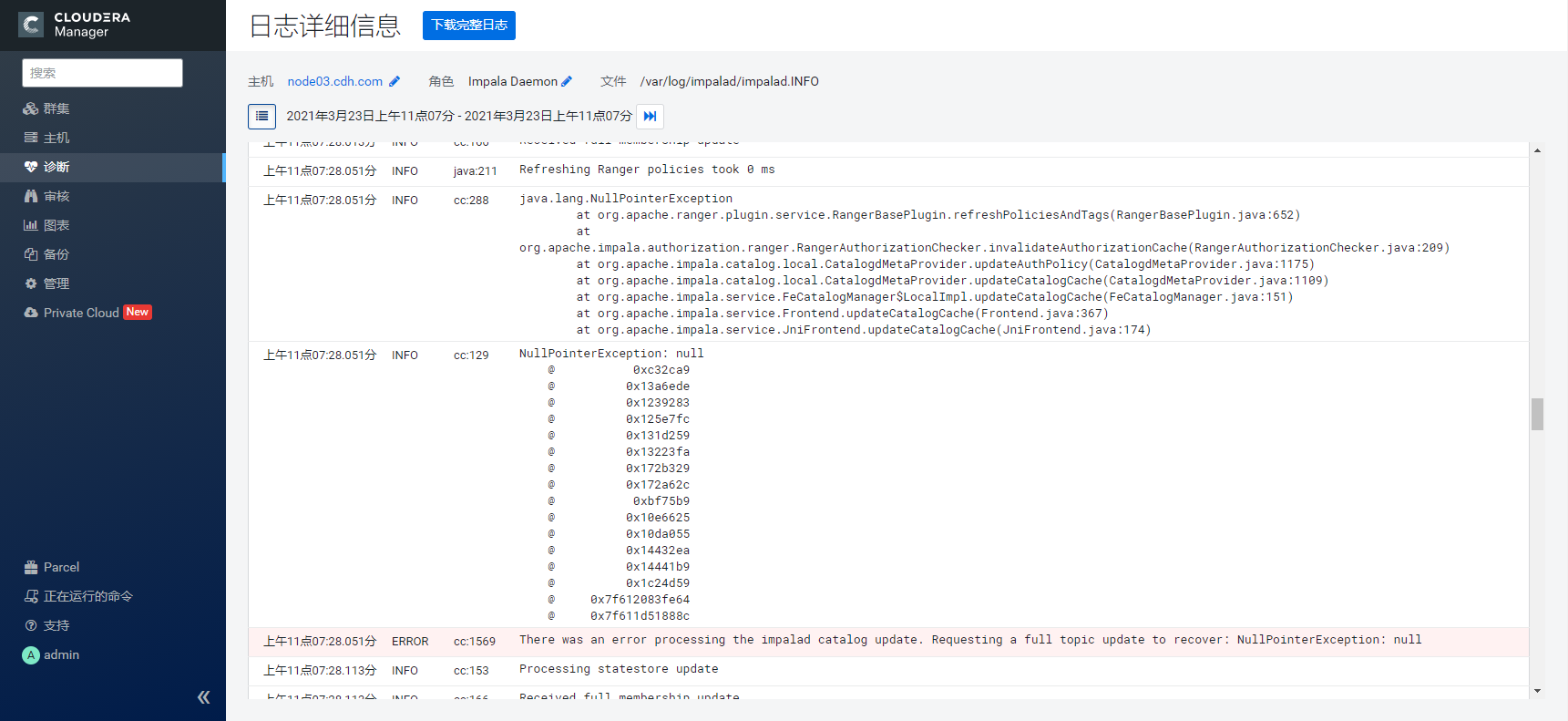Viewport: 1568px width, 721px height.
Task: Select the ERROR cc:1569 log row
Action: tap(888, 642)
